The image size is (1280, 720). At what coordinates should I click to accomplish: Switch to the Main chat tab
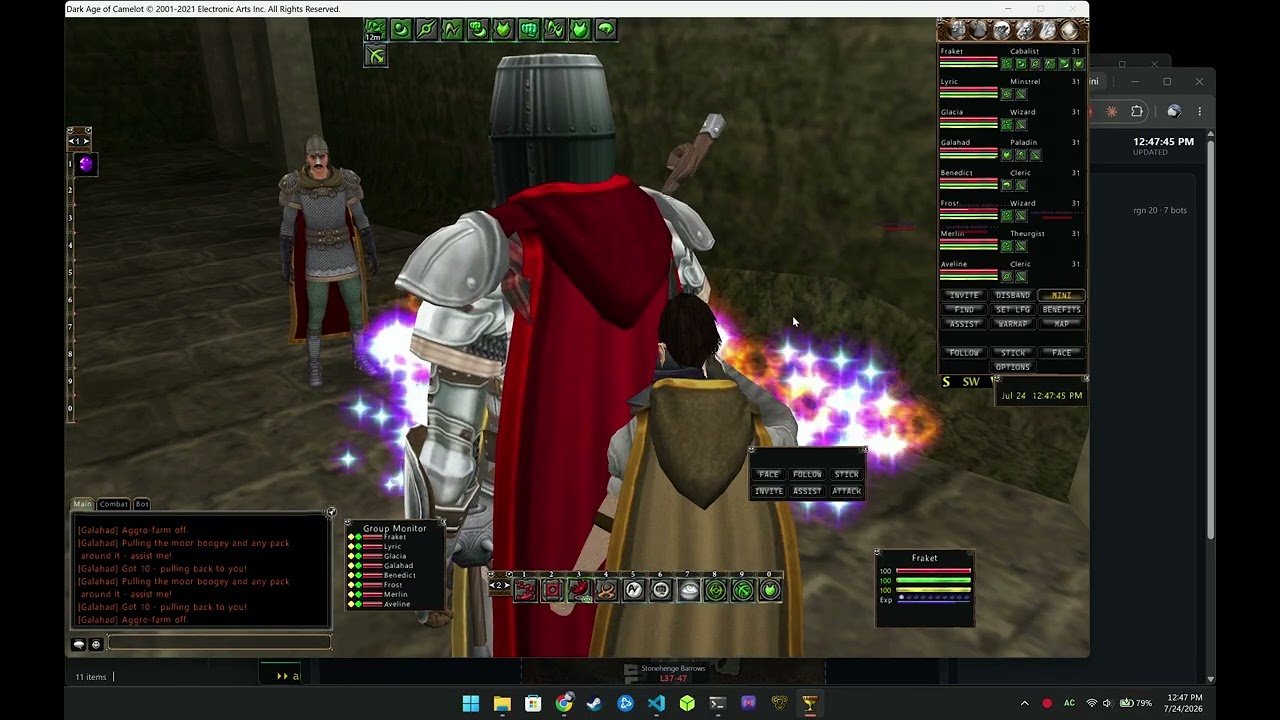(82, 504)
